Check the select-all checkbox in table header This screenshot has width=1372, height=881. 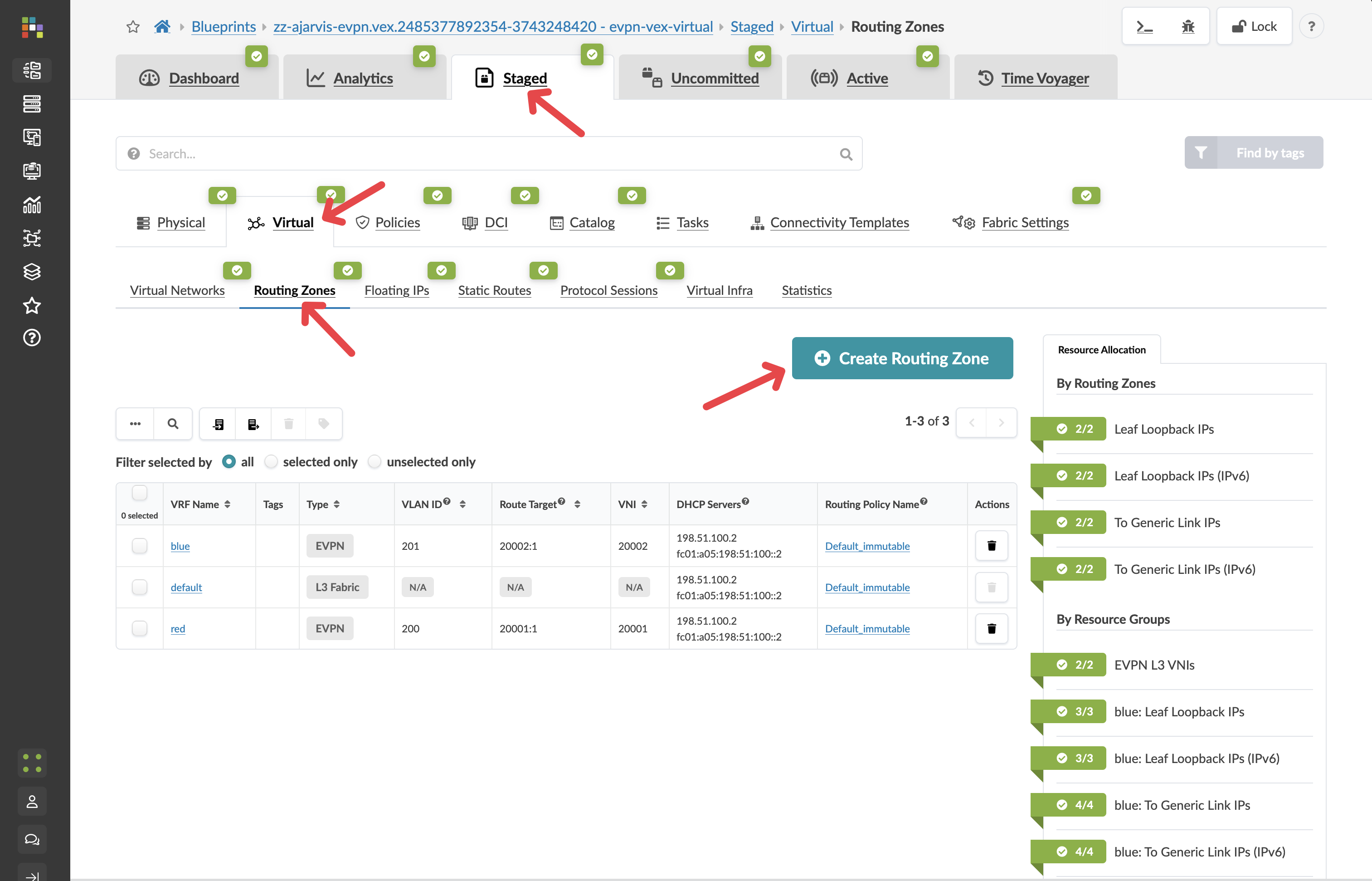[x=140, y=492]
